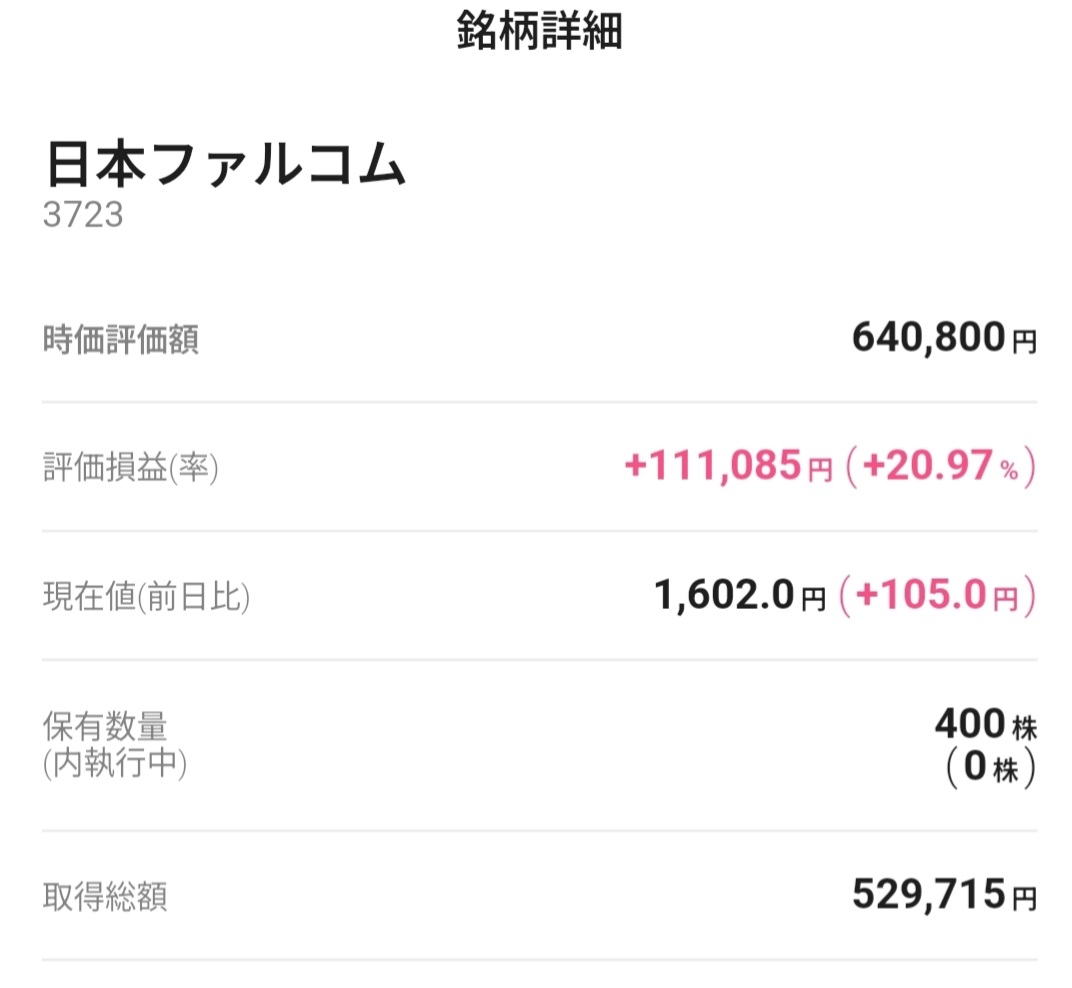Screen dimensions: 1072x988
Task: Select the 640,800円 valuation amount
Action: tap(943, 339)
